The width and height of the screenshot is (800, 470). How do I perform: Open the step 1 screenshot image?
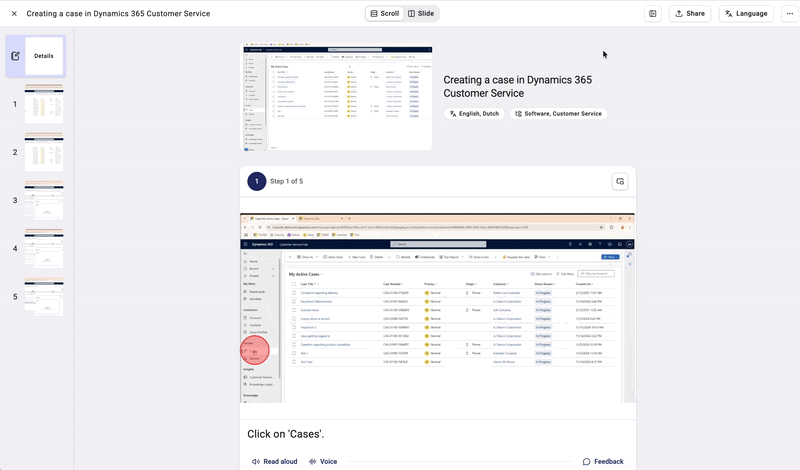(438, 308)
